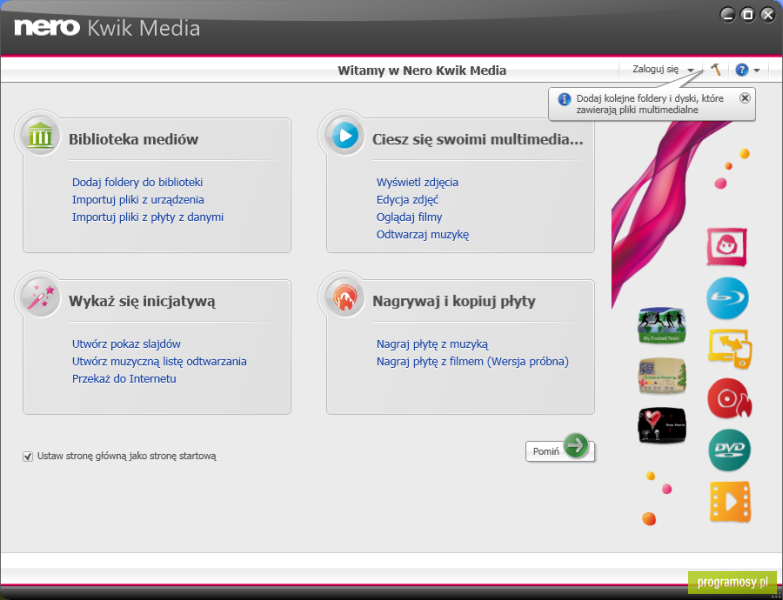Open the black heart slideshow thumbnail
This screenshot has height=600, width=783.
pos(662,425)
